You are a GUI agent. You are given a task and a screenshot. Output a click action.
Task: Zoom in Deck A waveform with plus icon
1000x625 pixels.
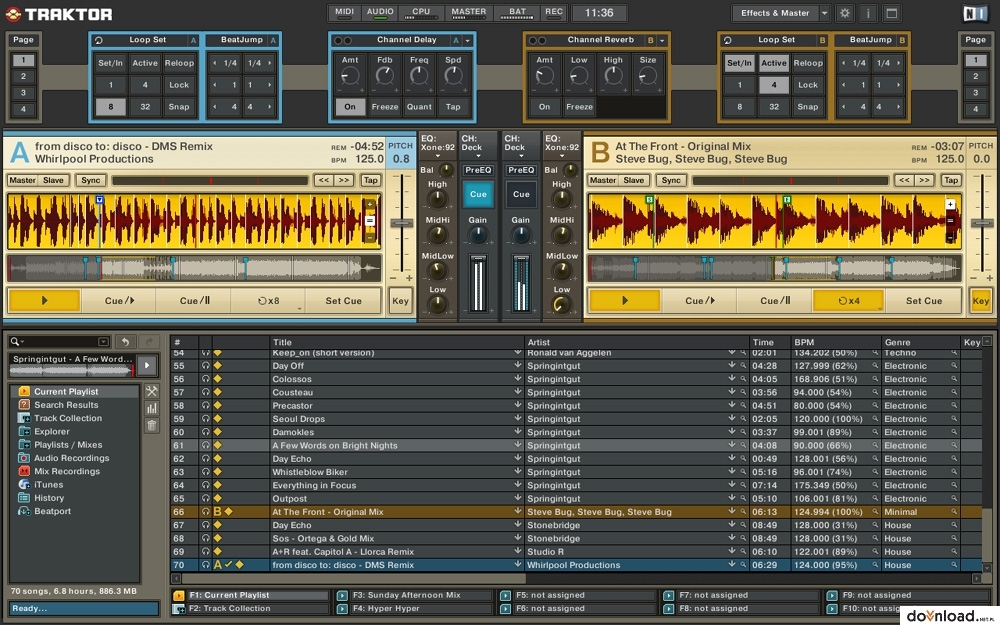tap(369, 205)
